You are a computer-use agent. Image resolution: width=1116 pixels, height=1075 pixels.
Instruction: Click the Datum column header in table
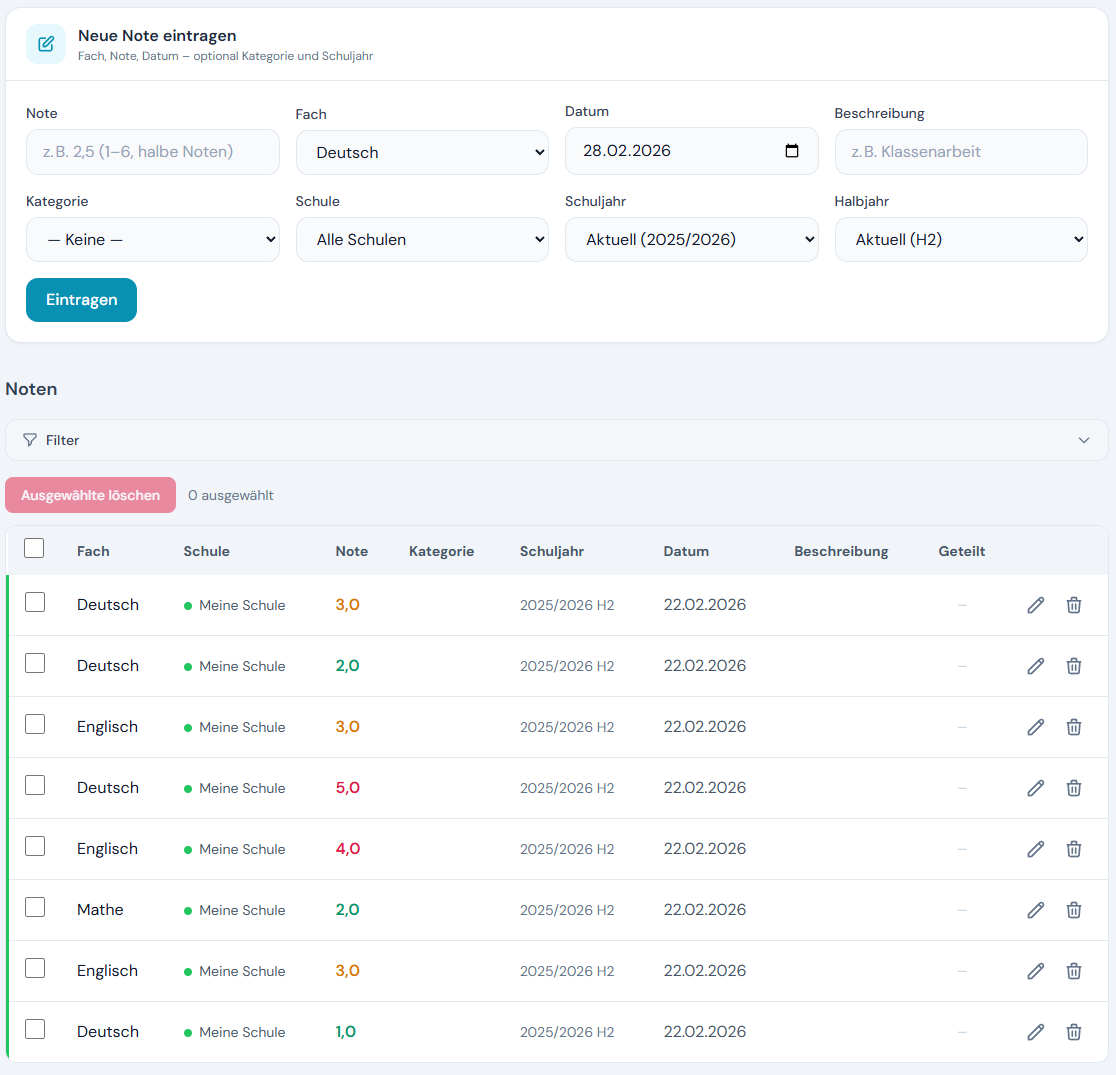click(686, 551)
